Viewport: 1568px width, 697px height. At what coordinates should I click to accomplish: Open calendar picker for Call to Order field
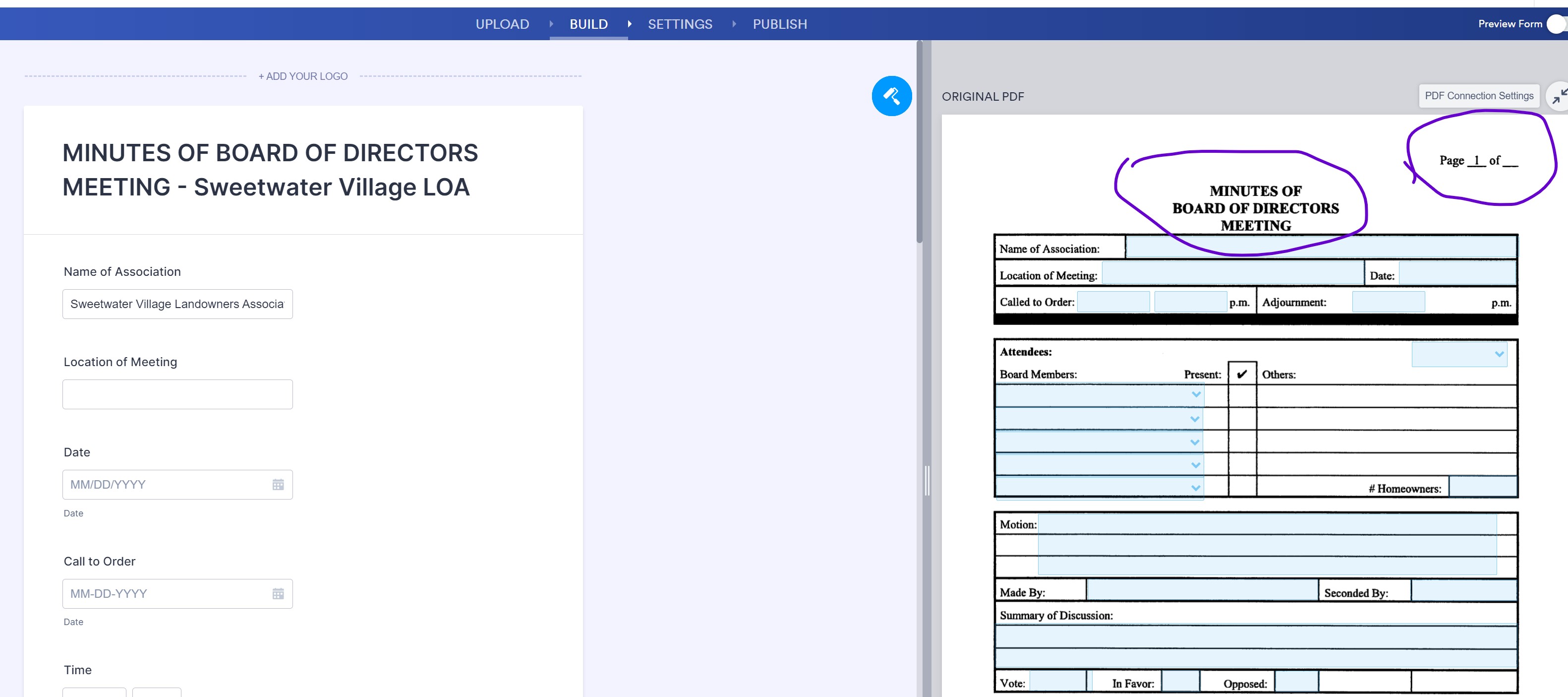pos(278,593)
